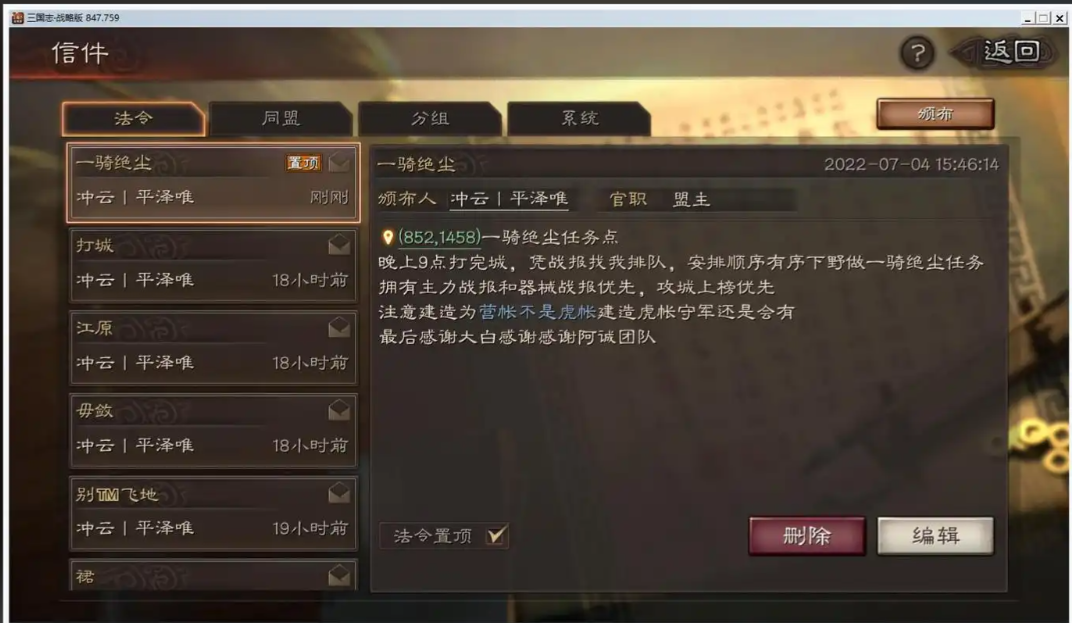Toggle the 法令置顶 checkbox

(496, 535)
